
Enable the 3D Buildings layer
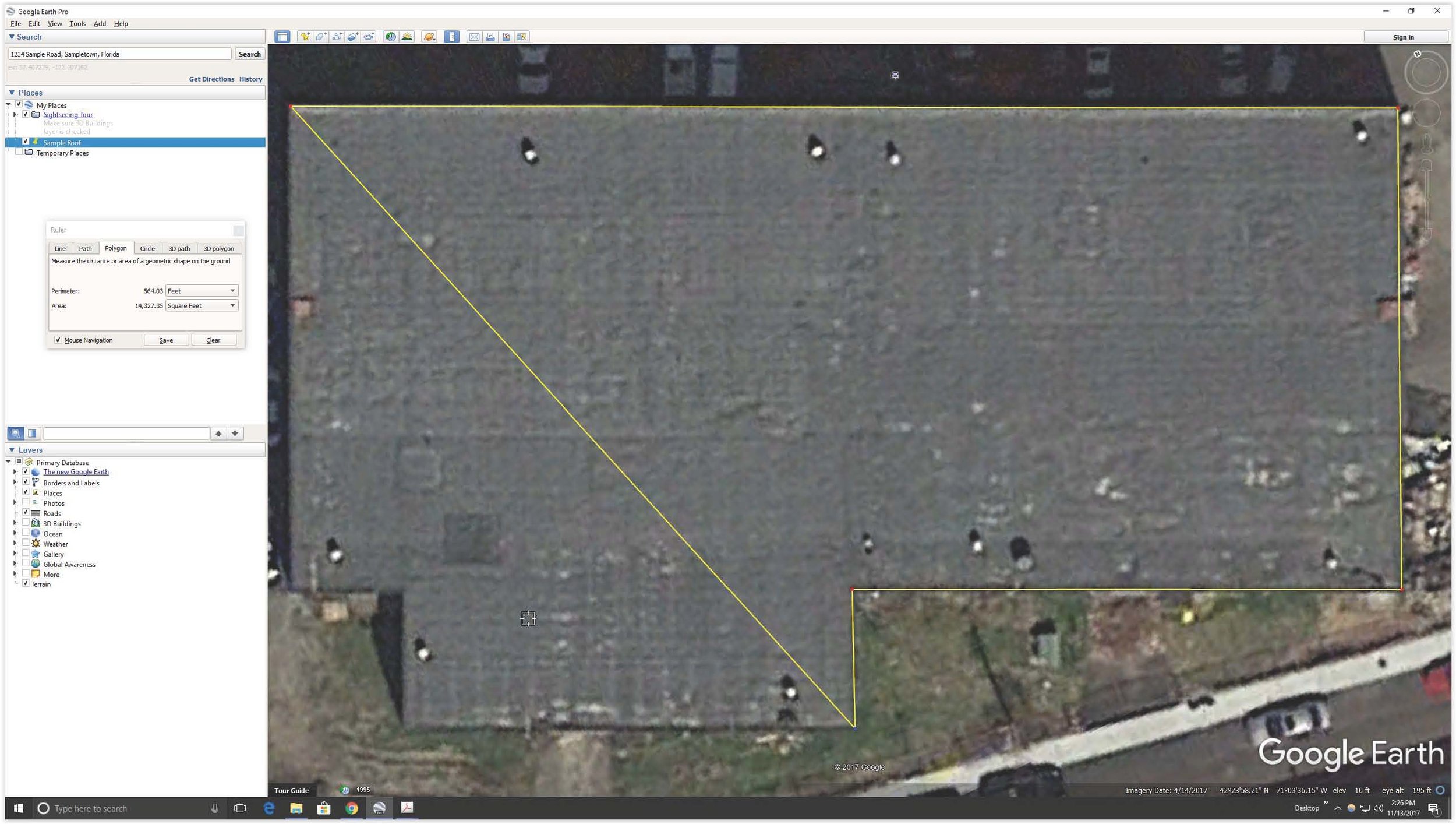point(26,523)
